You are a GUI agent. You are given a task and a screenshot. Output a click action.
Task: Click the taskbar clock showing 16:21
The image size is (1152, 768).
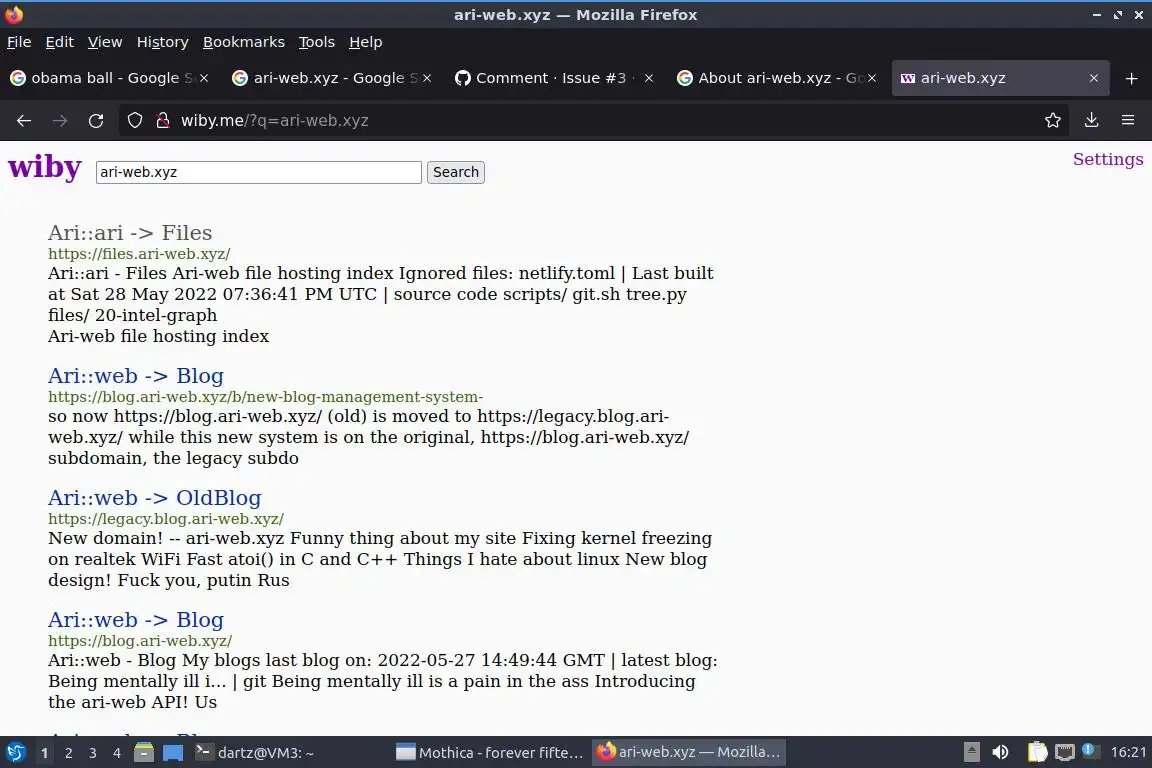point(1128,753)
